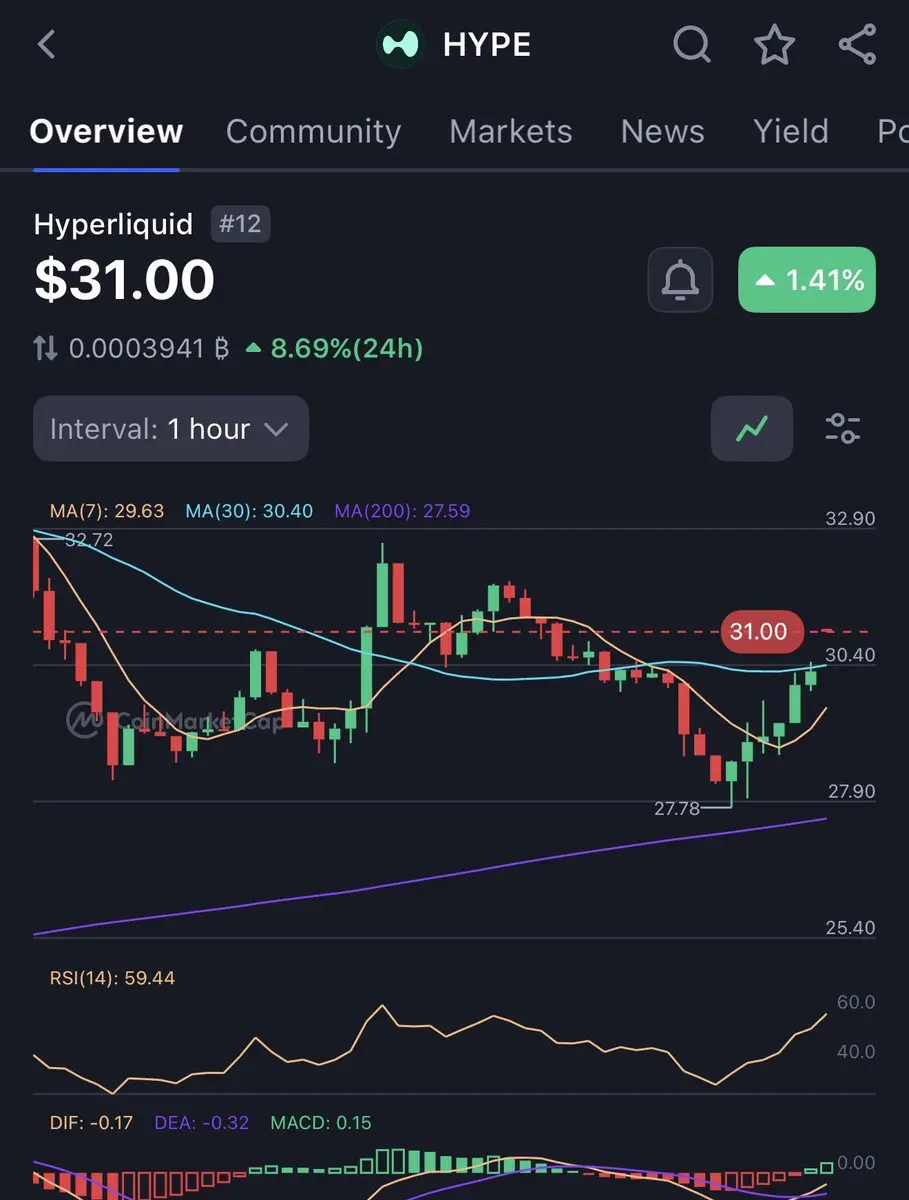Image resolution: width=909 pixels, height=1200 pixels.
Task: Tap the Hyperliquid name label
Action: pos(113,224)
